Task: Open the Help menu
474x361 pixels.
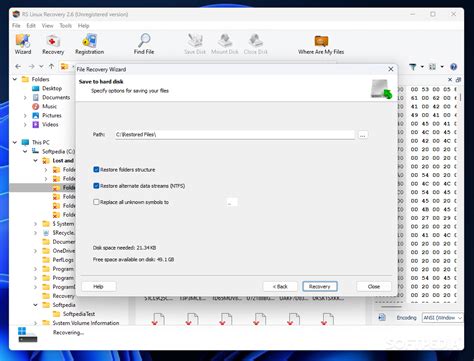Action: [83, 26]
